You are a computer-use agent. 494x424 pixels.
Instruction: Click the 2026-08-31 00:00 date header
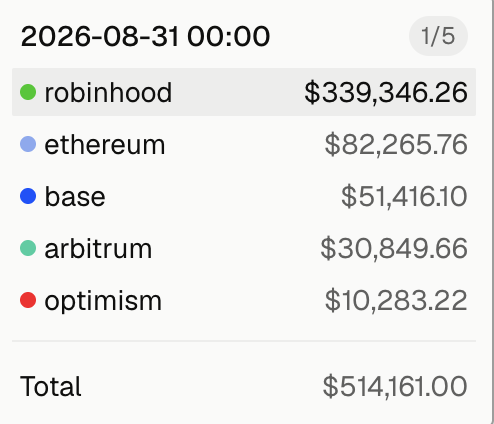145,36
